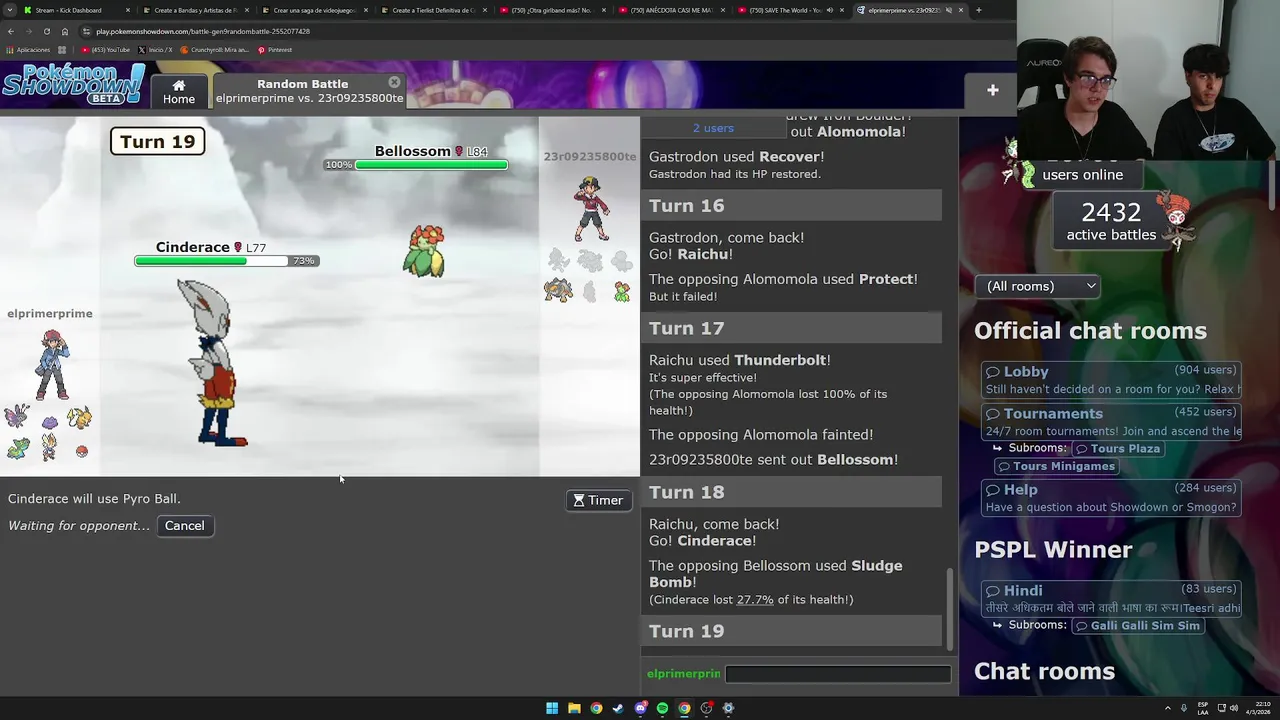The height and width of the screenshot is (720, 1280).
Task: Click the Turn 19 header in battle log
Action: tap(791, 631)
